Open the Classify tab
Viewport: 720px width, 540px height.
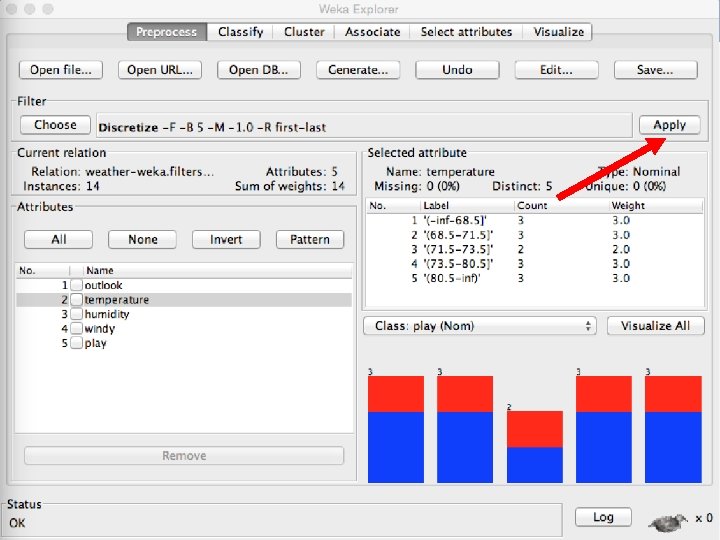(241, 32)
